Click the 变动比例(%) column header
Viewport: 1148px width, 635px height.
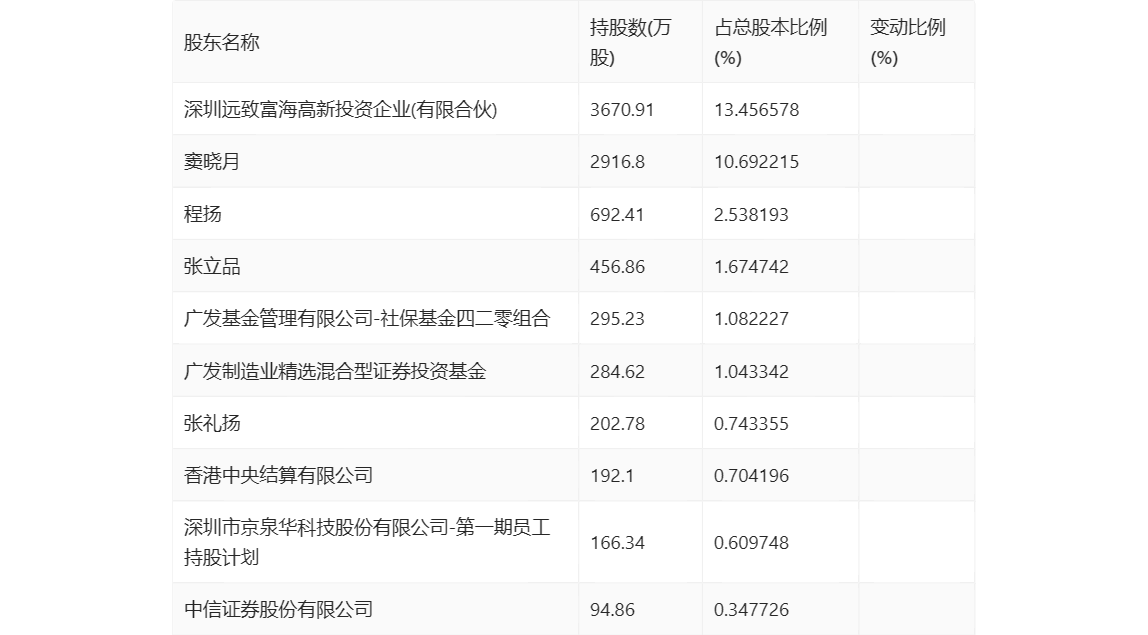[x=908, y=42]
